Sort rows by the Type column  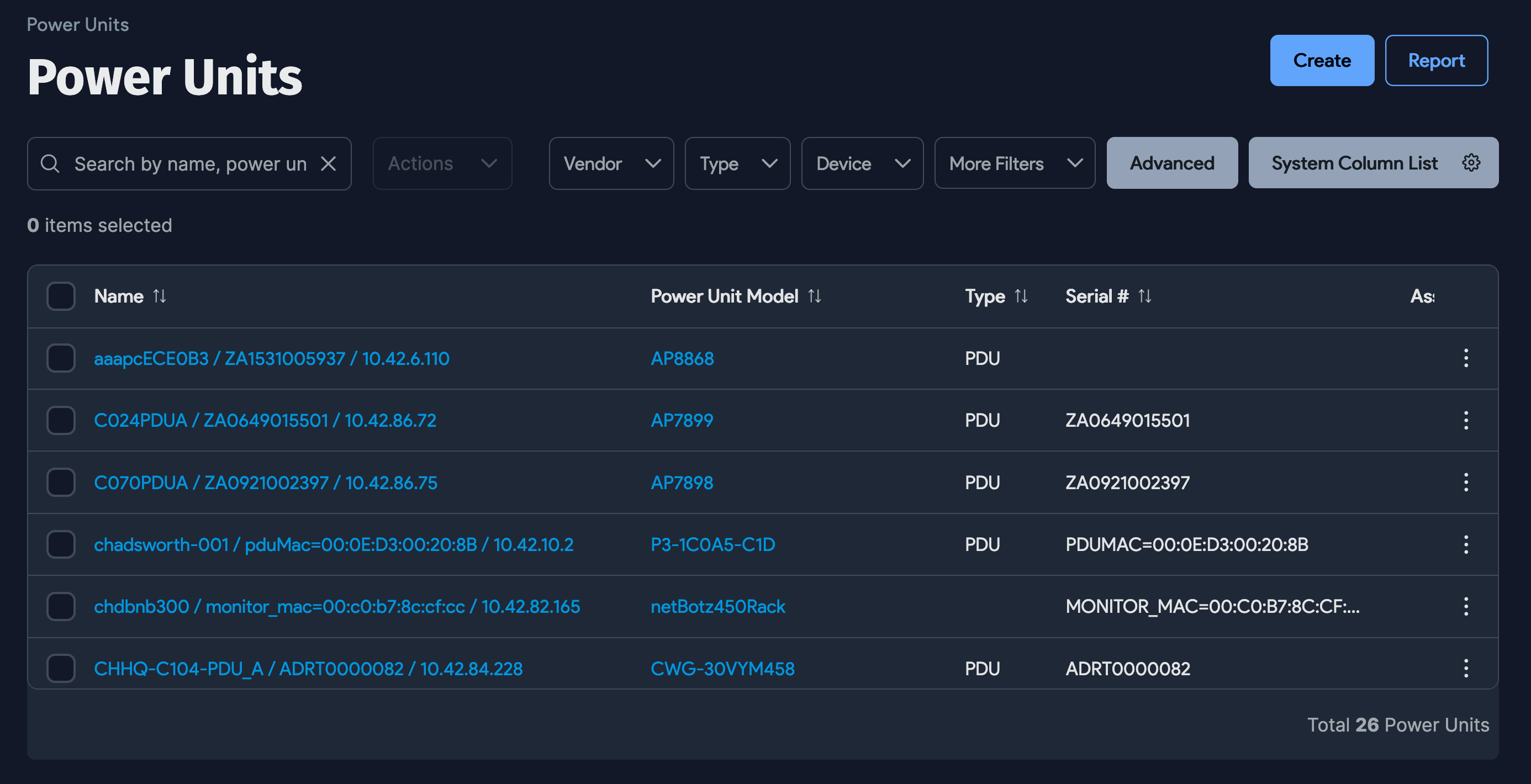pyautogui.click(x=1021, y=296)
